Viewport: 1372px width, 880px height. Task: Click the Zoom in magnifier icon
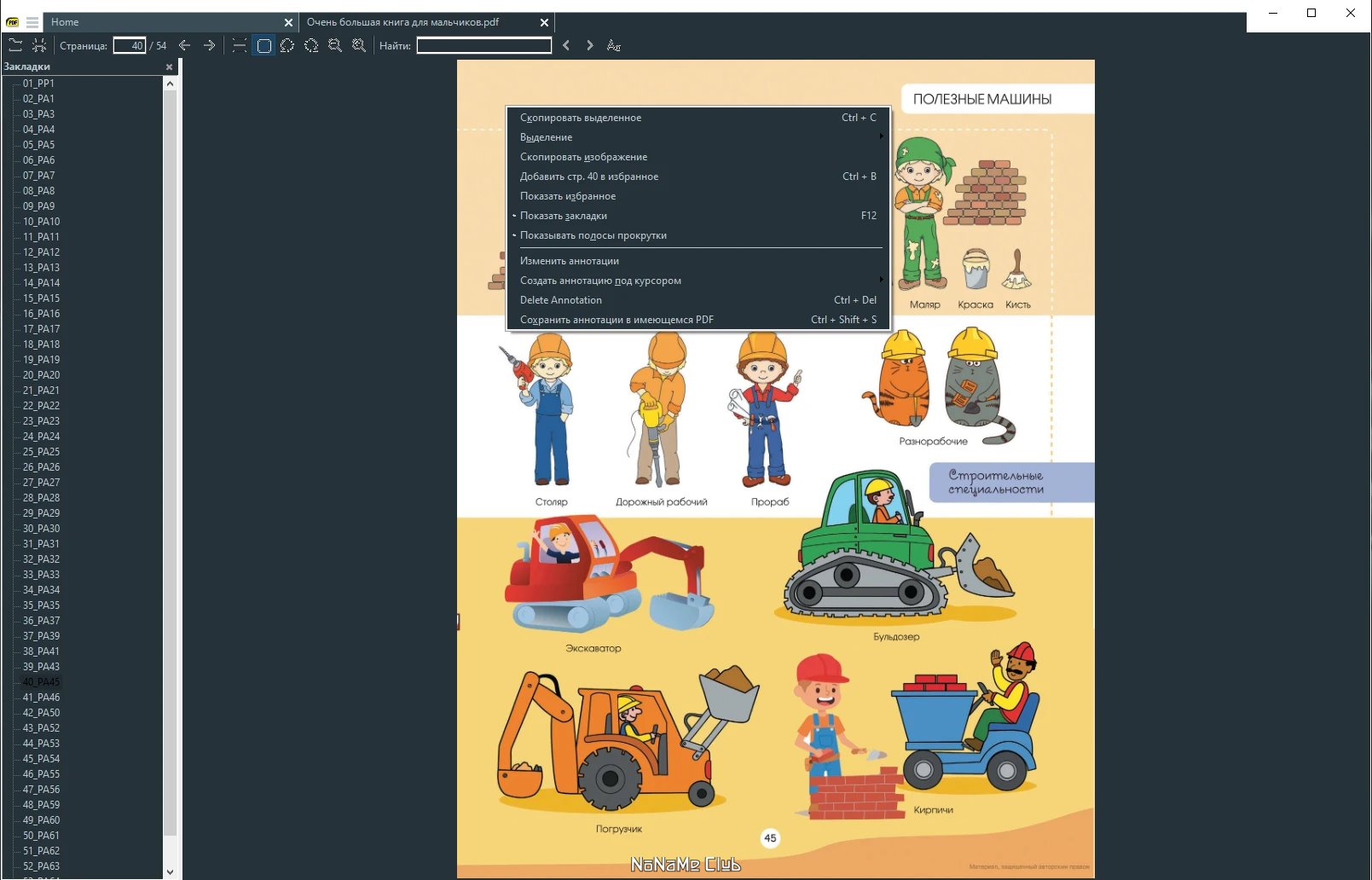359,45
